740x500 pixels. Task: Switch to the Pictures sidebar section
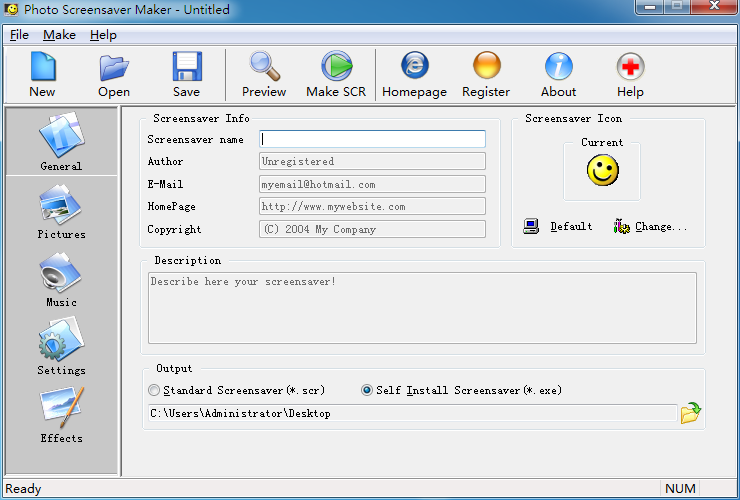(61, 212)
